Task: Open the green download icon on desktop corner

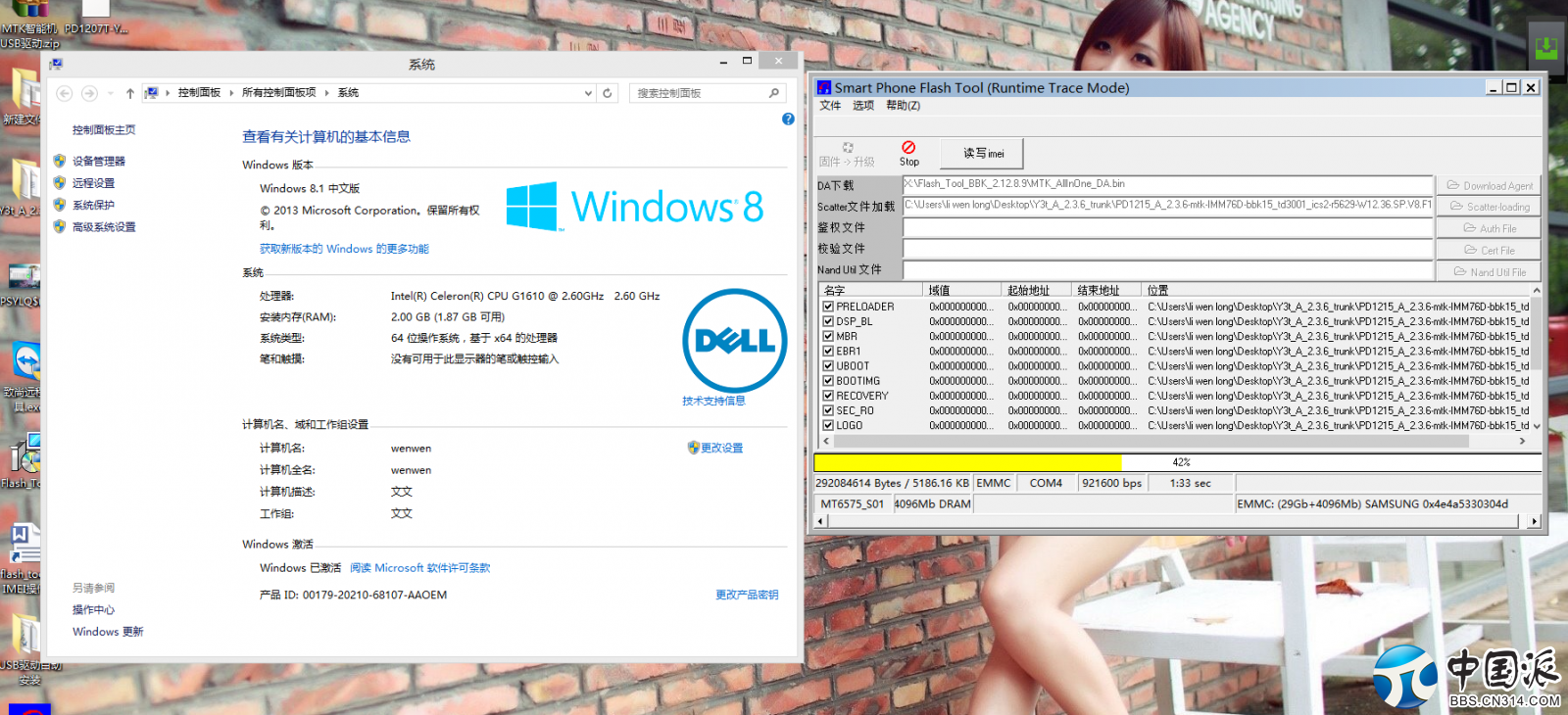Action: tap(1546, 48)
